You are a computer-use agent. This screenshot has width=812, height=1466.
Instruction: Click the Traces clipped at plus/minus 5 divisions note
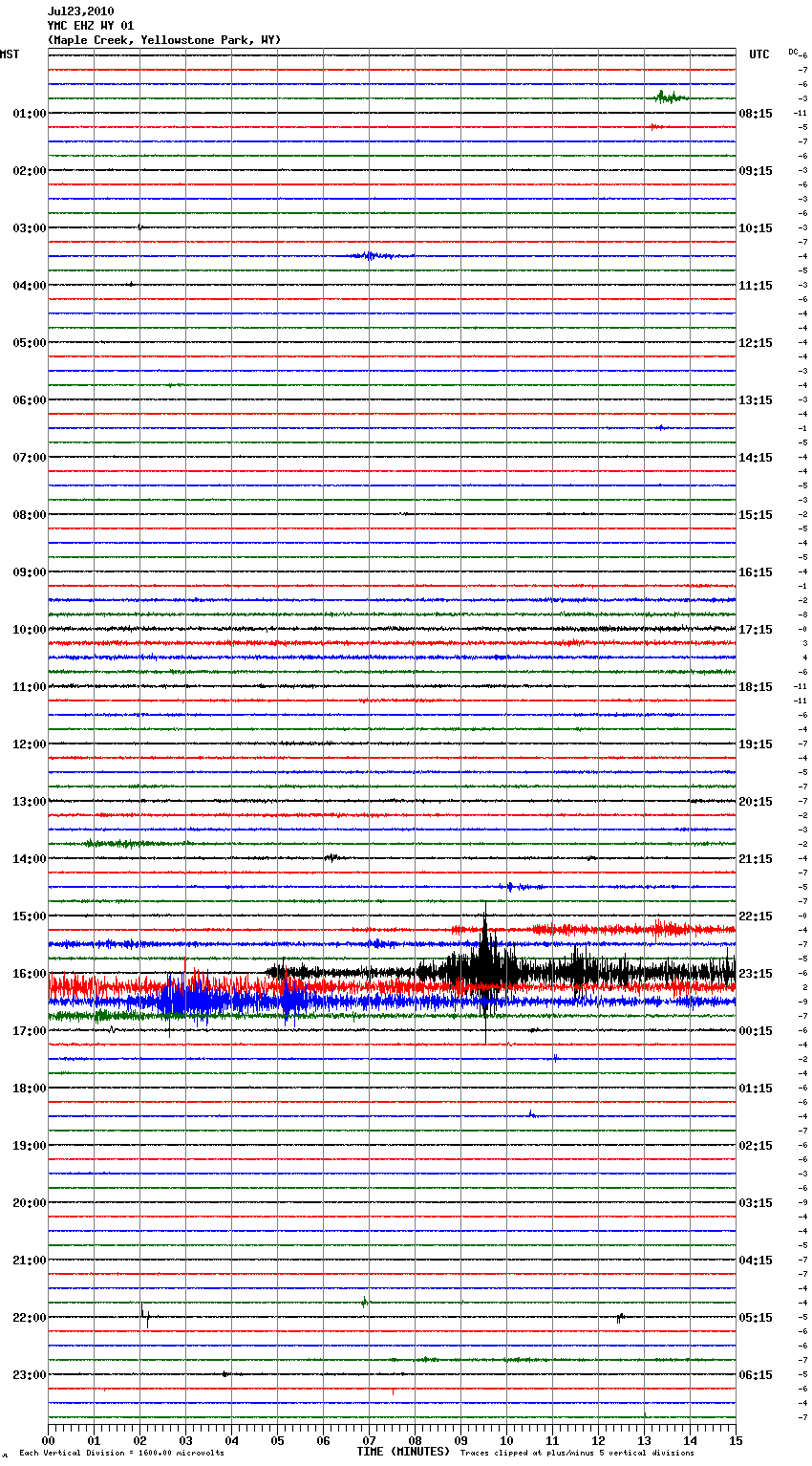pos(577,1454)
